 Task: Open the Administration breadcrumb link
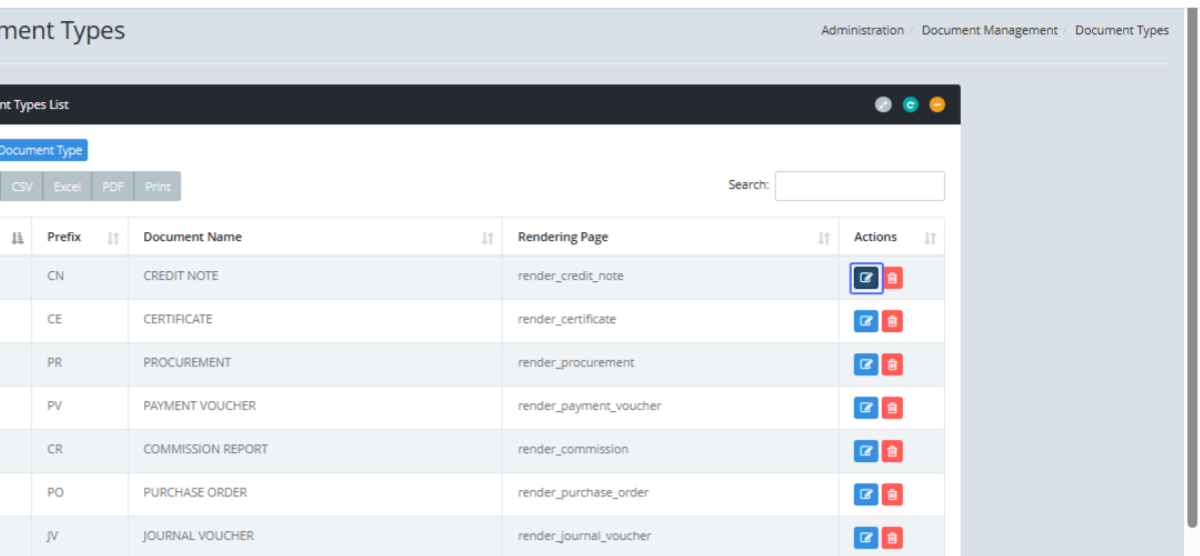862,31
